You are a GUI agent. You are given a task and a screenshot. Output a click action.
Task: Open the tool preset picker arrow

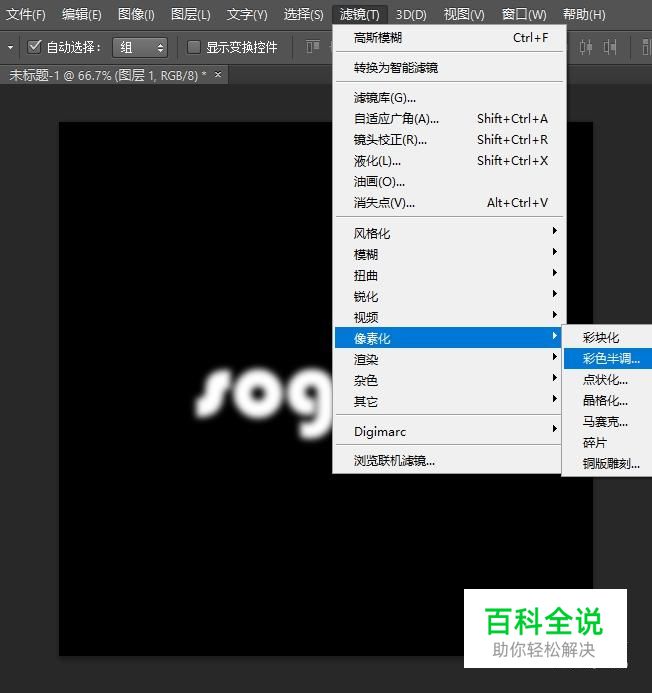coord(10,47)
